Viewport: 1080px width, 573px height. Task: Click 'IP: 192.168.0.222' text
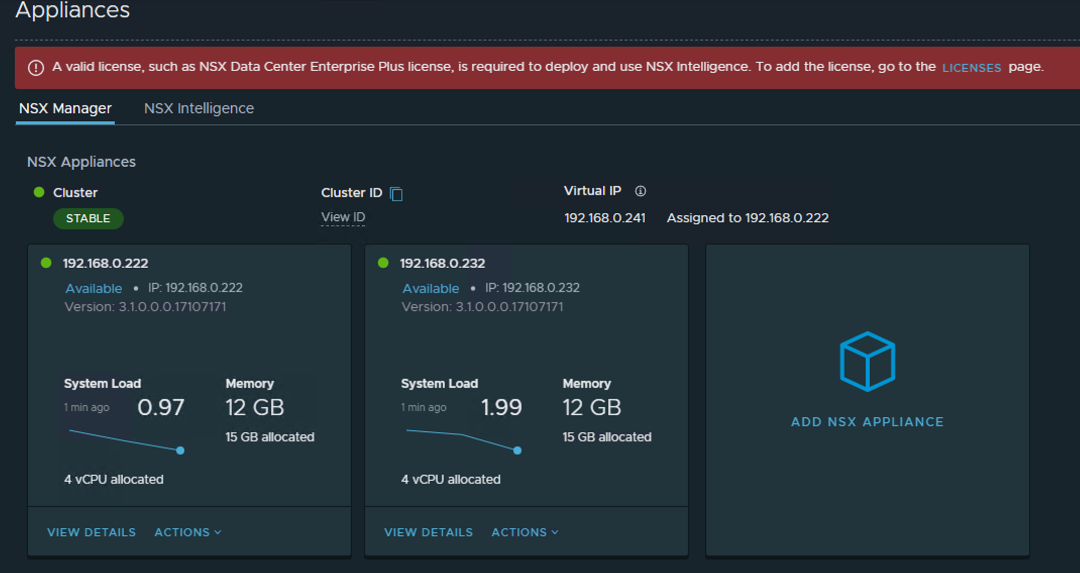pyautogui.click(x=195, y=287)
